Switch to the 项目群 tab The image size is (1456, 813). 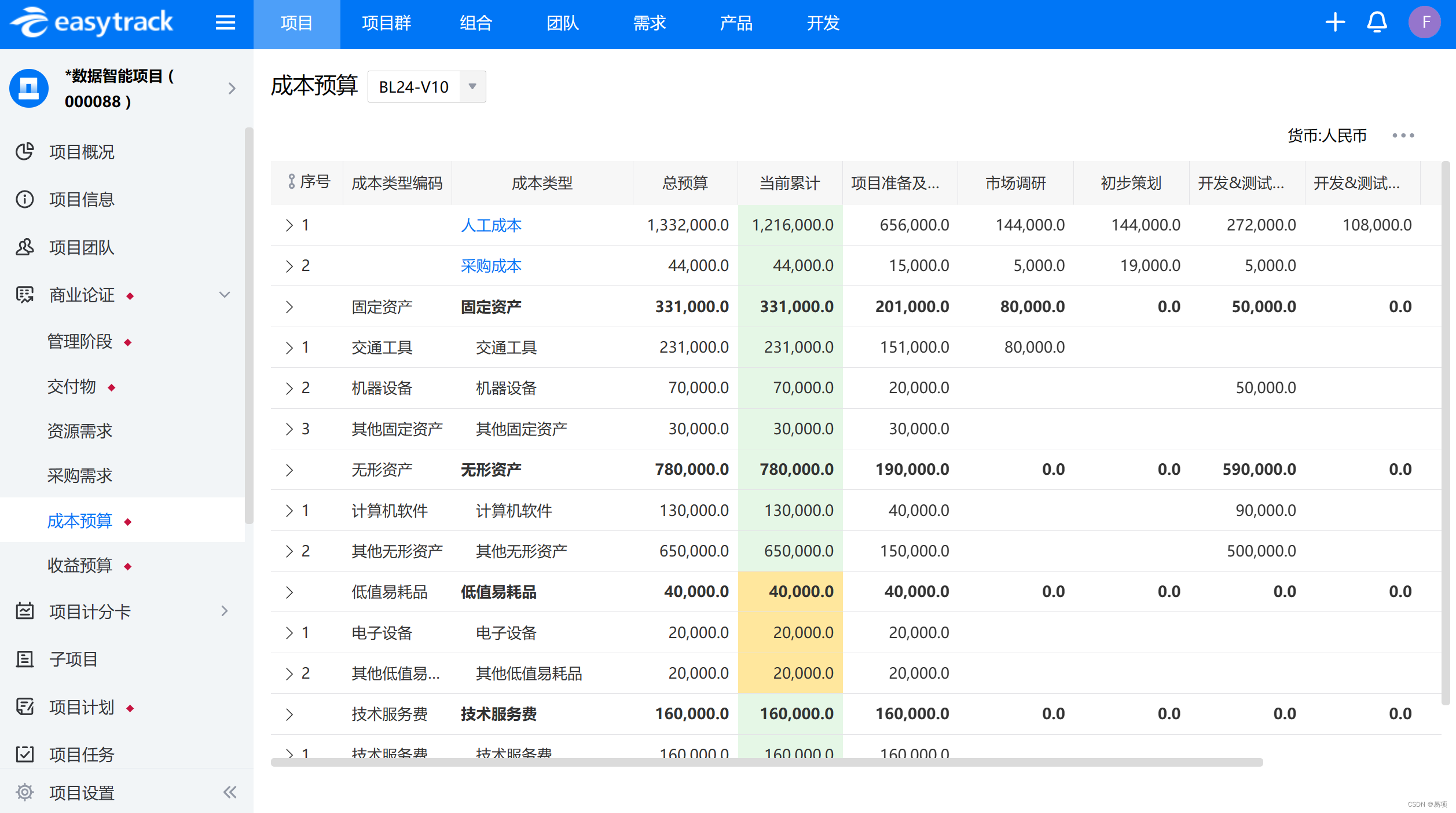386,23
